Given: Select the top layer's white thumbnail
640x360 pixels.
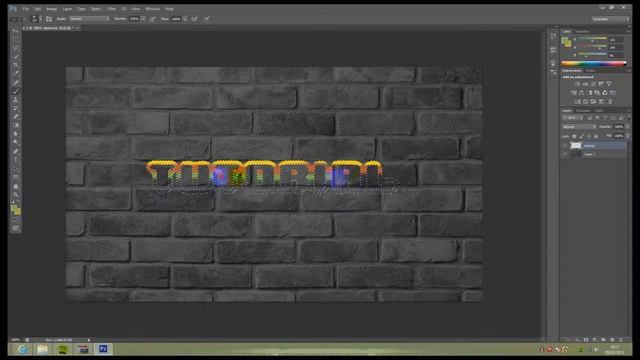Looking at the screenshot, I should point(576,145).
